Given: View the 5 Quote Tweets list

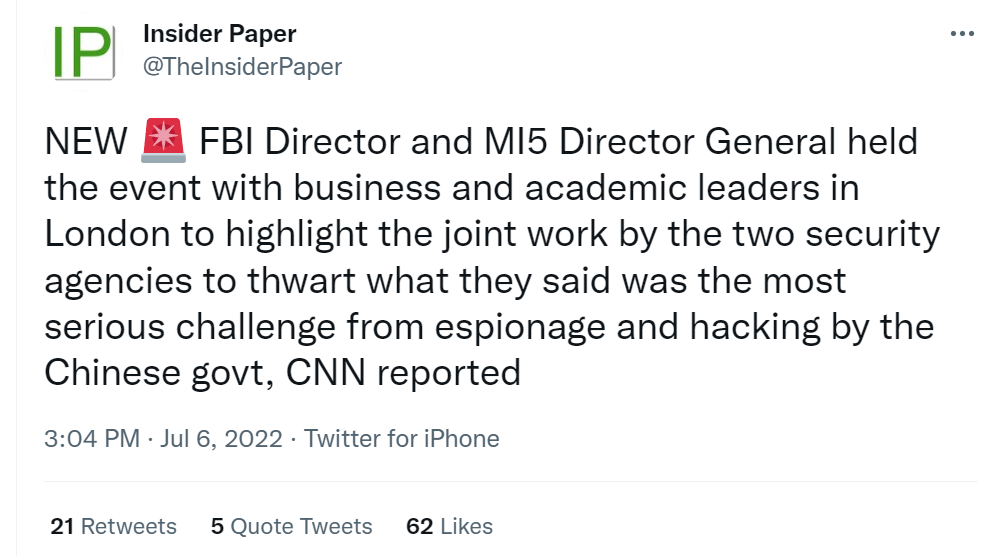Looking at the screenshot, I should [x=291, y=527].
